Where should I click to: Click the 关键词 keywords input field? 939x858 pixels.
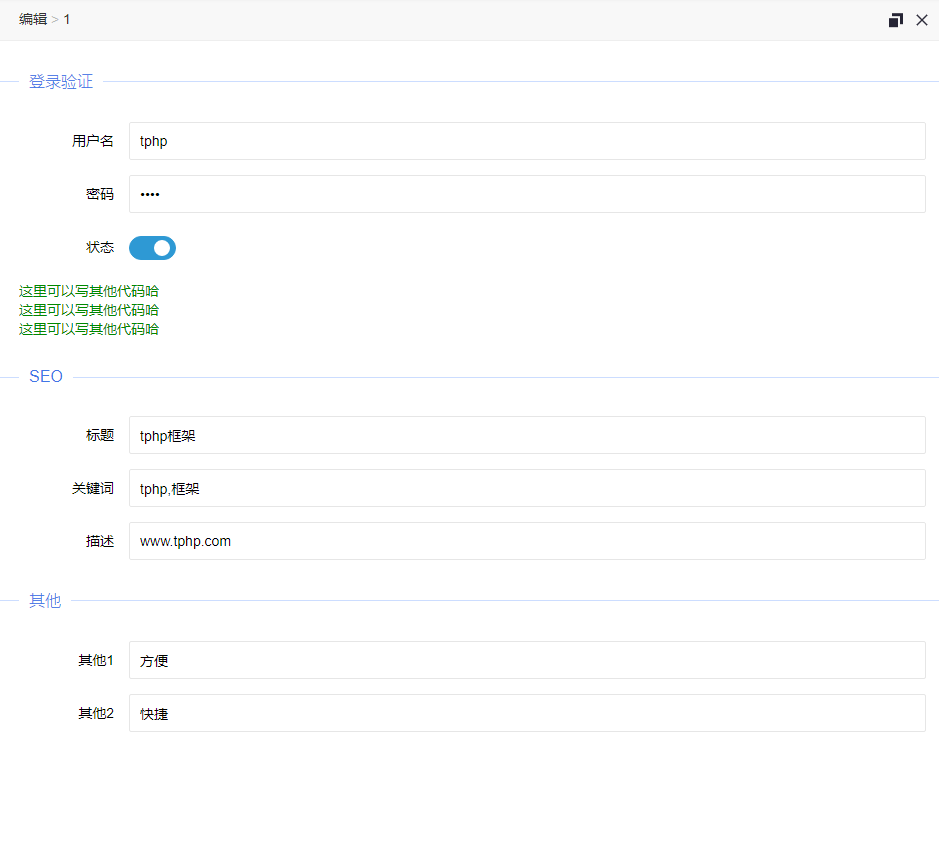pos(527,488)
